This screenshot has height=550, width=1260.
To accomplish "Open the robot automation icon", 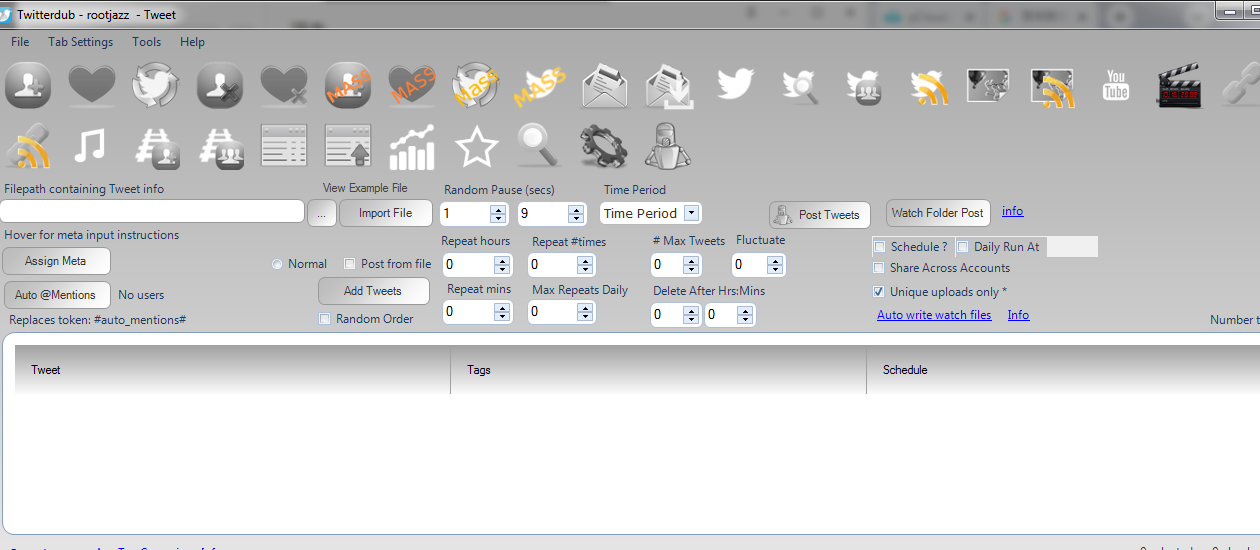I will tap(668, 147).
